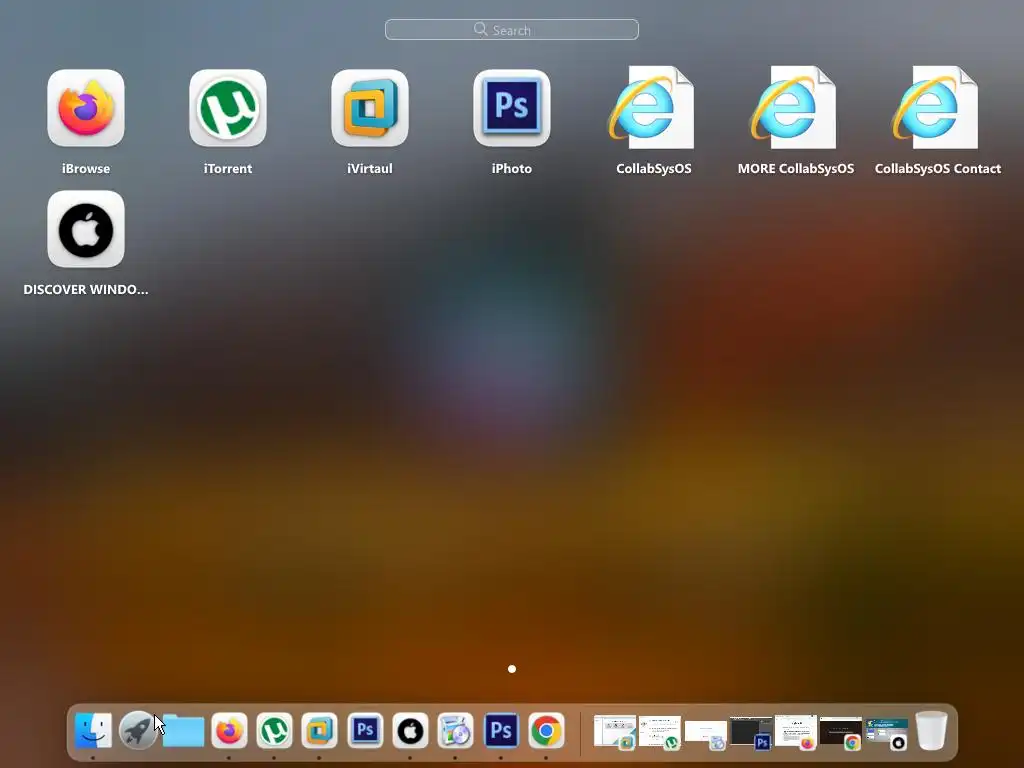Viewport: 1024px width, 768px height.
Task: Restore minimized window with disc installer badge
Action: pyautogui.click(x=705, y=734)
